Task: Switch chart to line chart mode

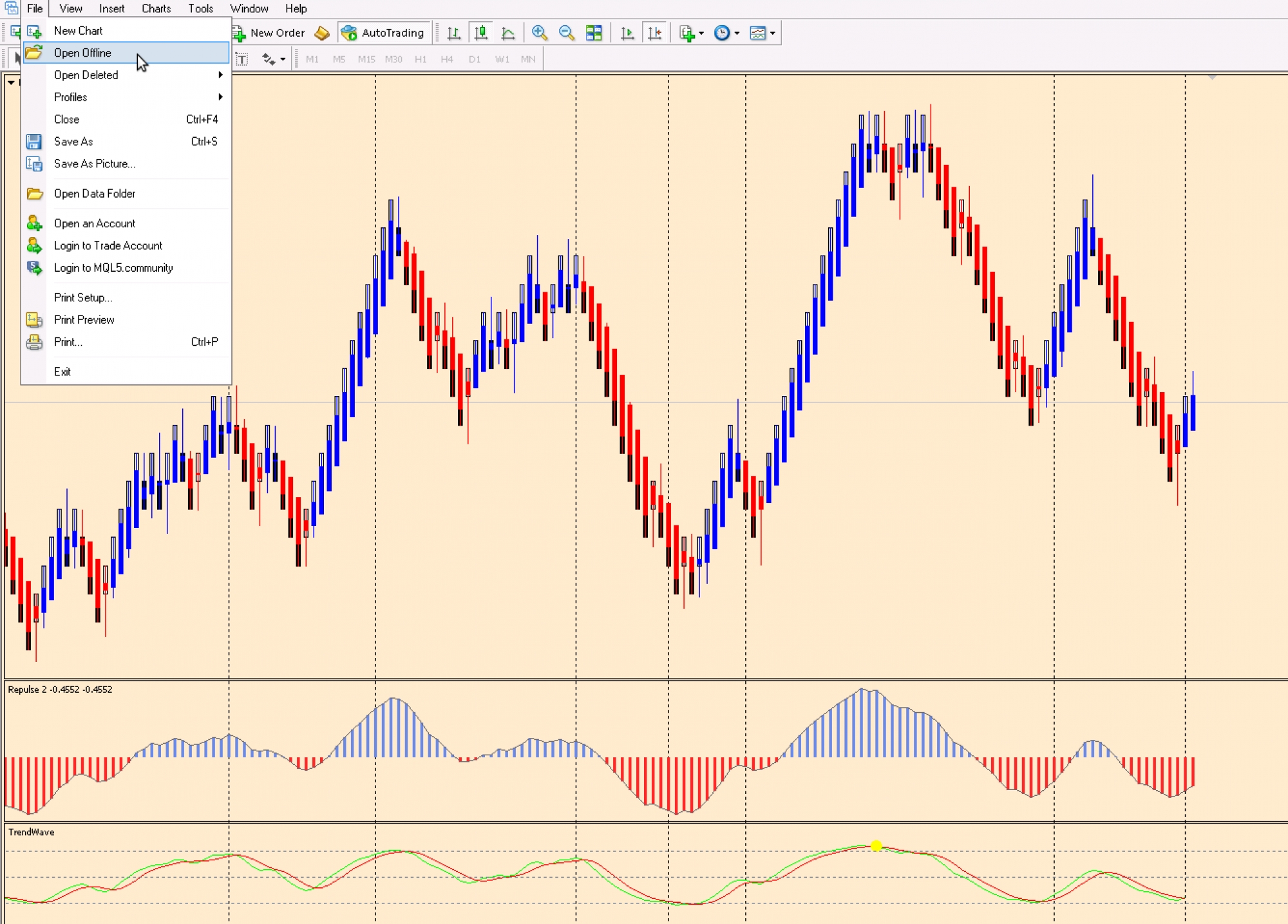Action: click(507, 33)
